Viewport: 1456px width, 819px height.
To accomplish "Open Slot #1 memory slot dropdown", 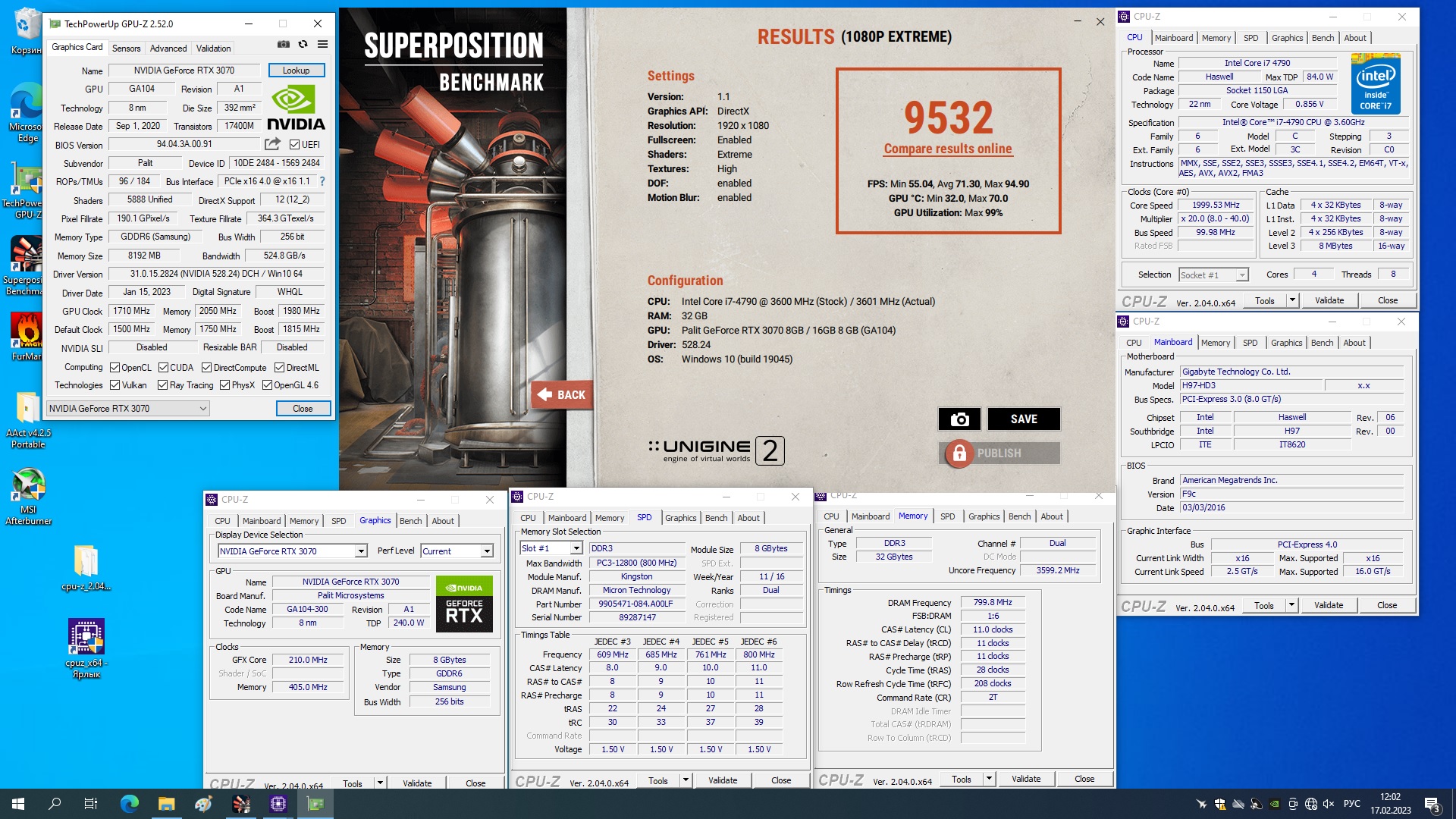I will tap(551, 548).
